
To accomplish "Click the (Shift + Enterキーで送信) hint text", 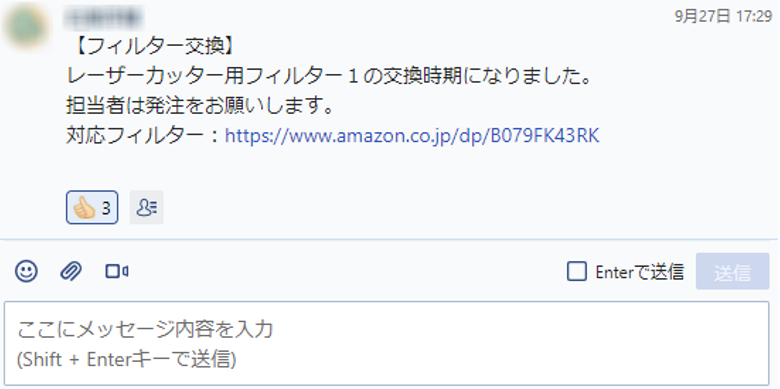I will (126, 360).
